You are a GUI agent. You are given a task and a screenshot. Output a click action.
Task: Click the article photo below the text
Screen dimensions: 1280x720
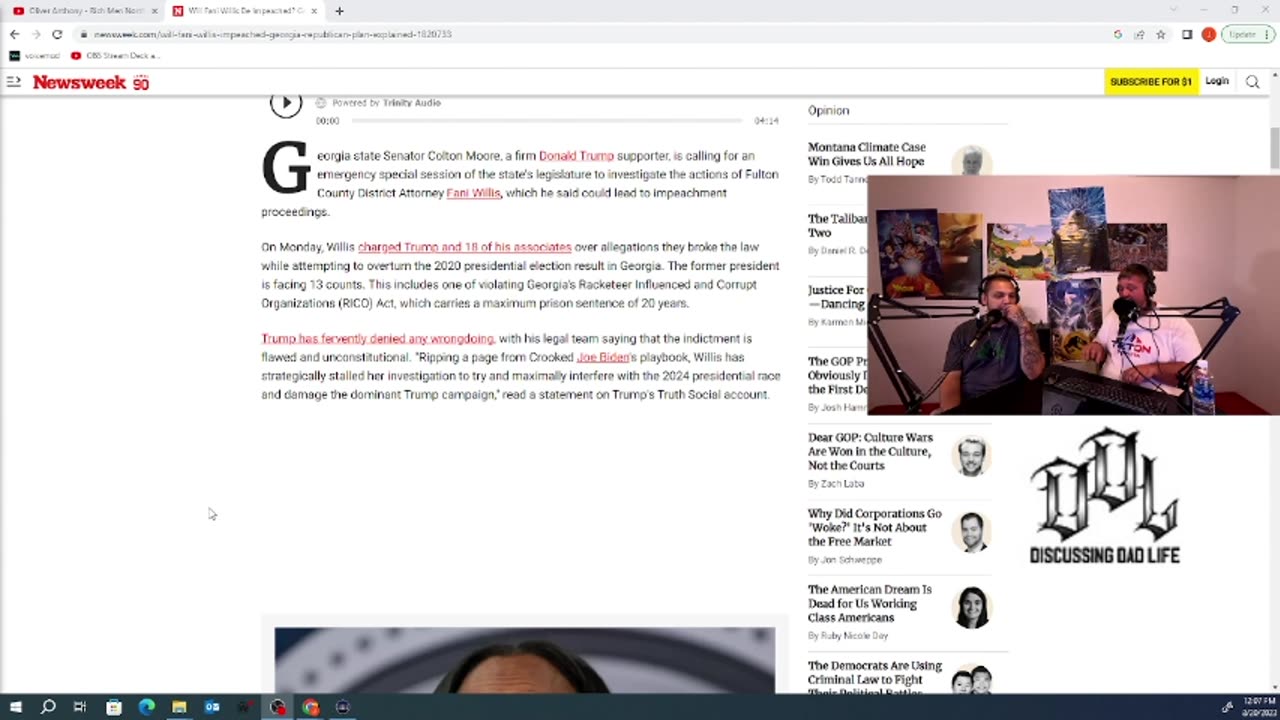(525, 660)
